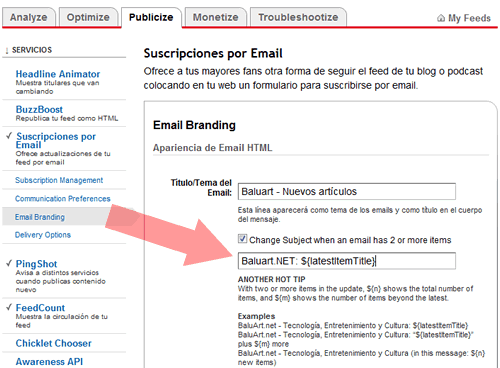Uncheck Change Subject when 2 or more items
This screenshot has width=500, height=368.
click(x=242, y=239)
